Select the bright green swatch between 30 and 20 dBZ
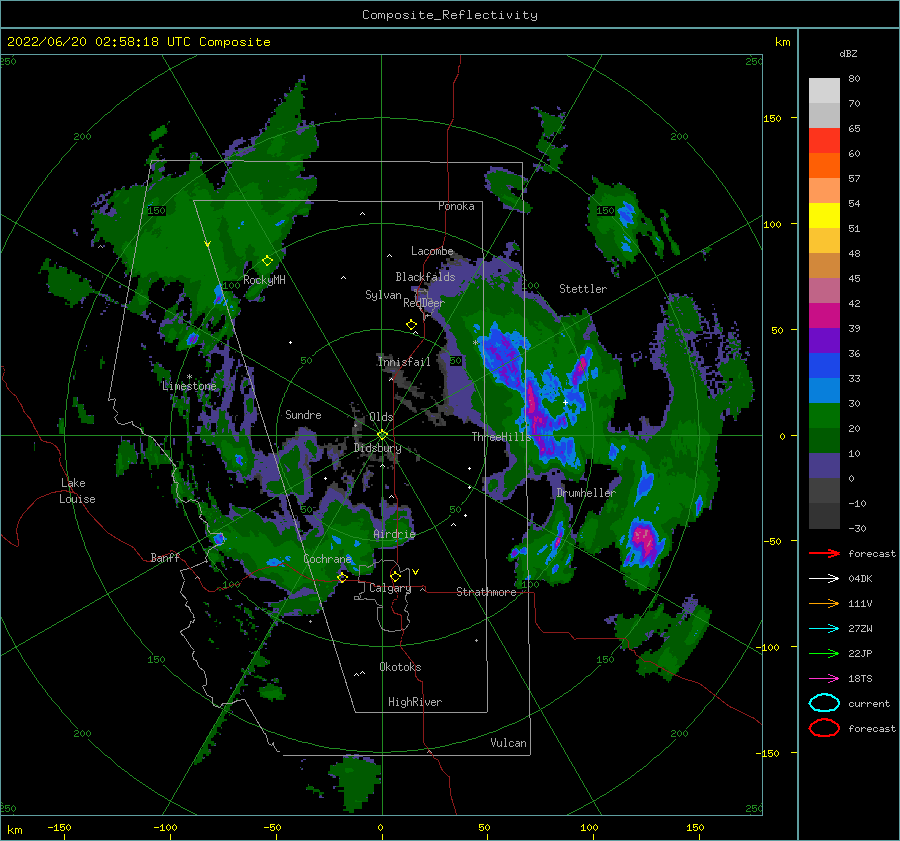Screen dimensions: 900x841 tap(824, 416)
